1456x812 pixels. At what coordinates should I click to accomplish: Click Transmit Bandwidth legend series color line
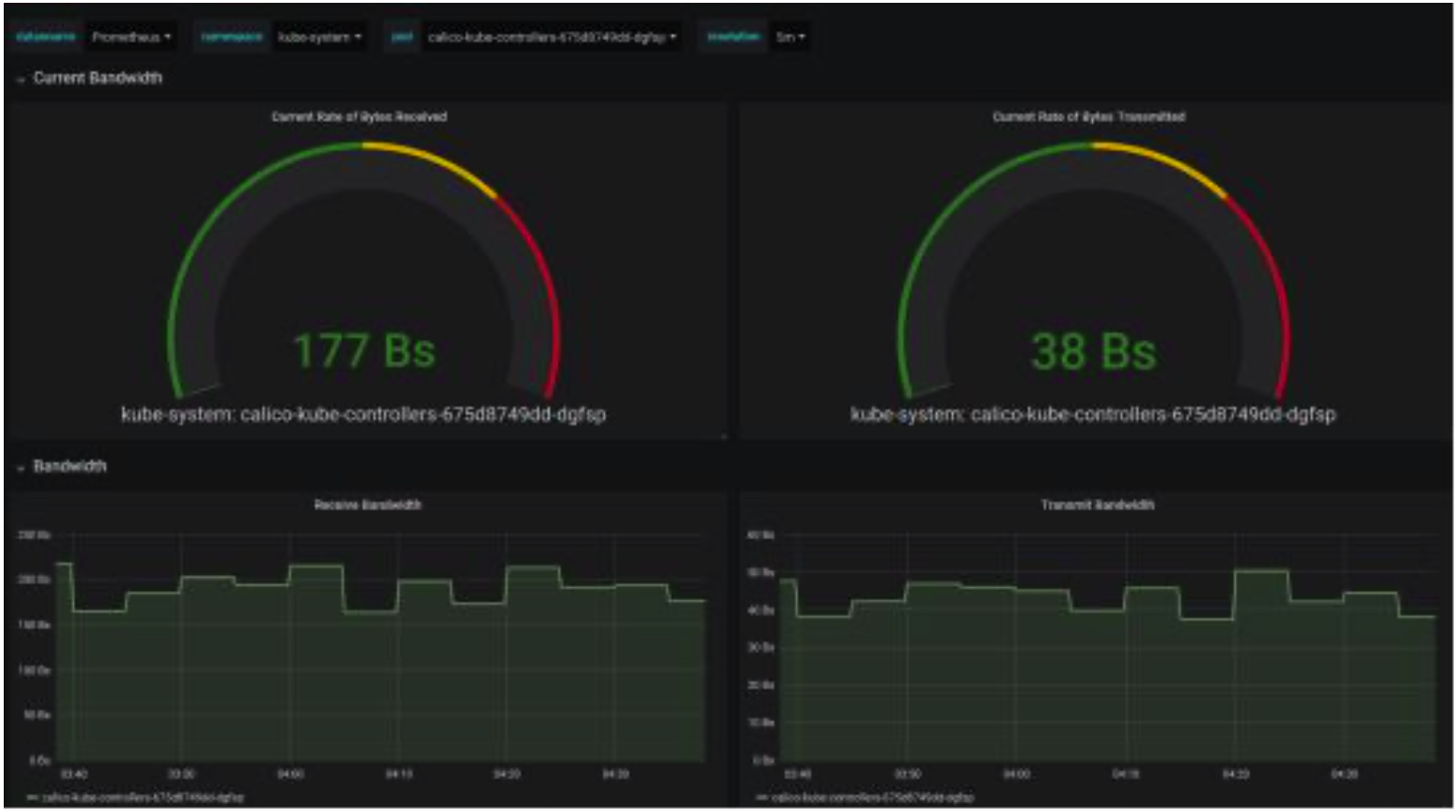click(x=762, y=797)
